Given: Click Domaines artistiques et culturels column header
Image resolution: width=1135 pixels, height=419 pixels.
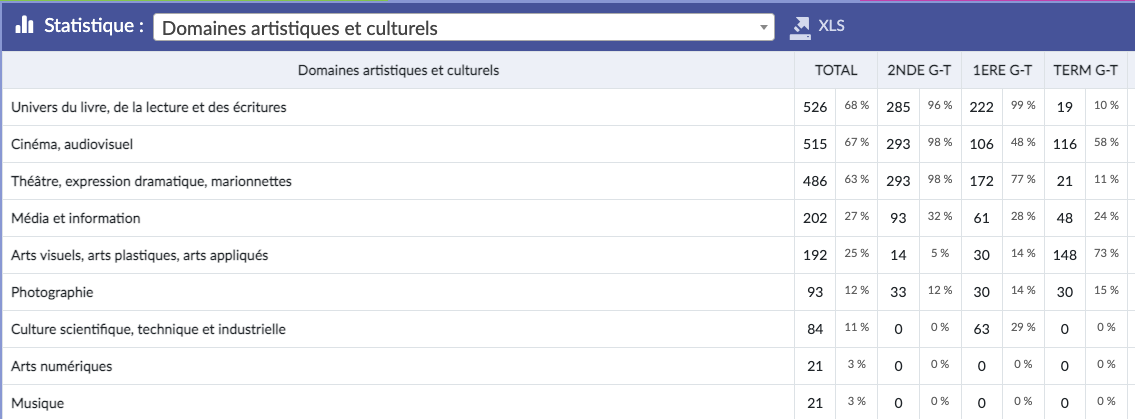Looking at the screenshot, I should pyautogui.click(x=399, y=70).
